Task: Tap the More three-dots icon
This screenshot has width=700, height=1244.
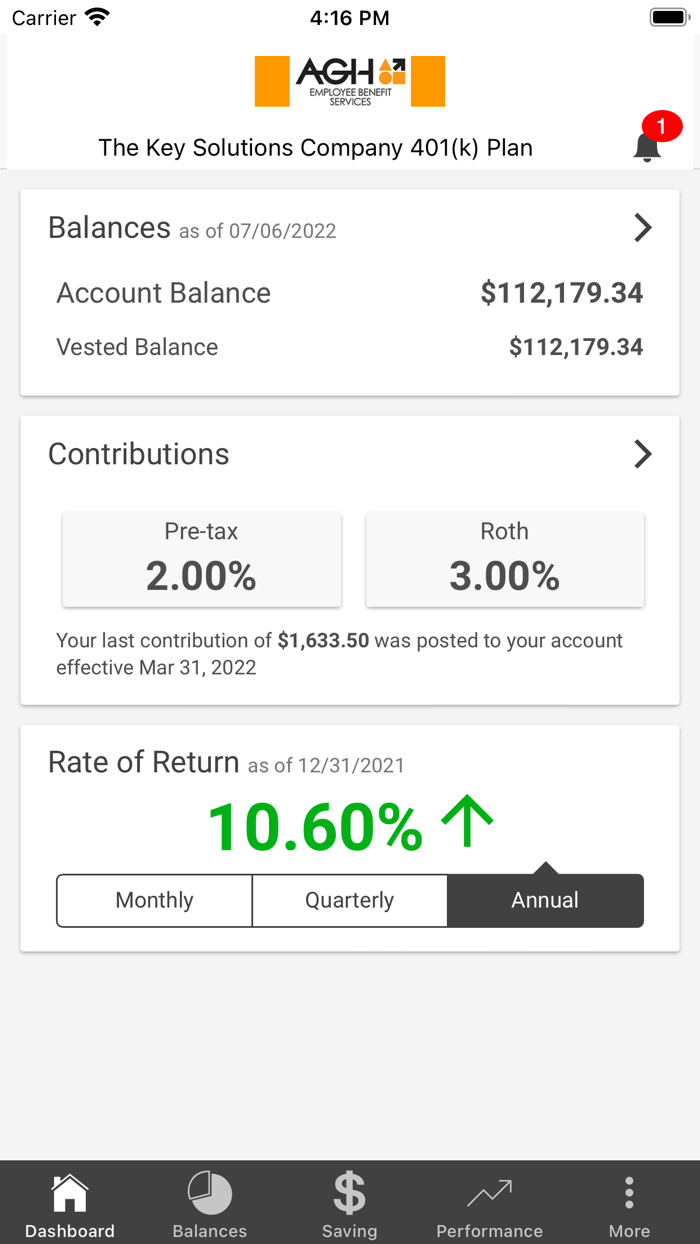Action: pos(629,1192)
